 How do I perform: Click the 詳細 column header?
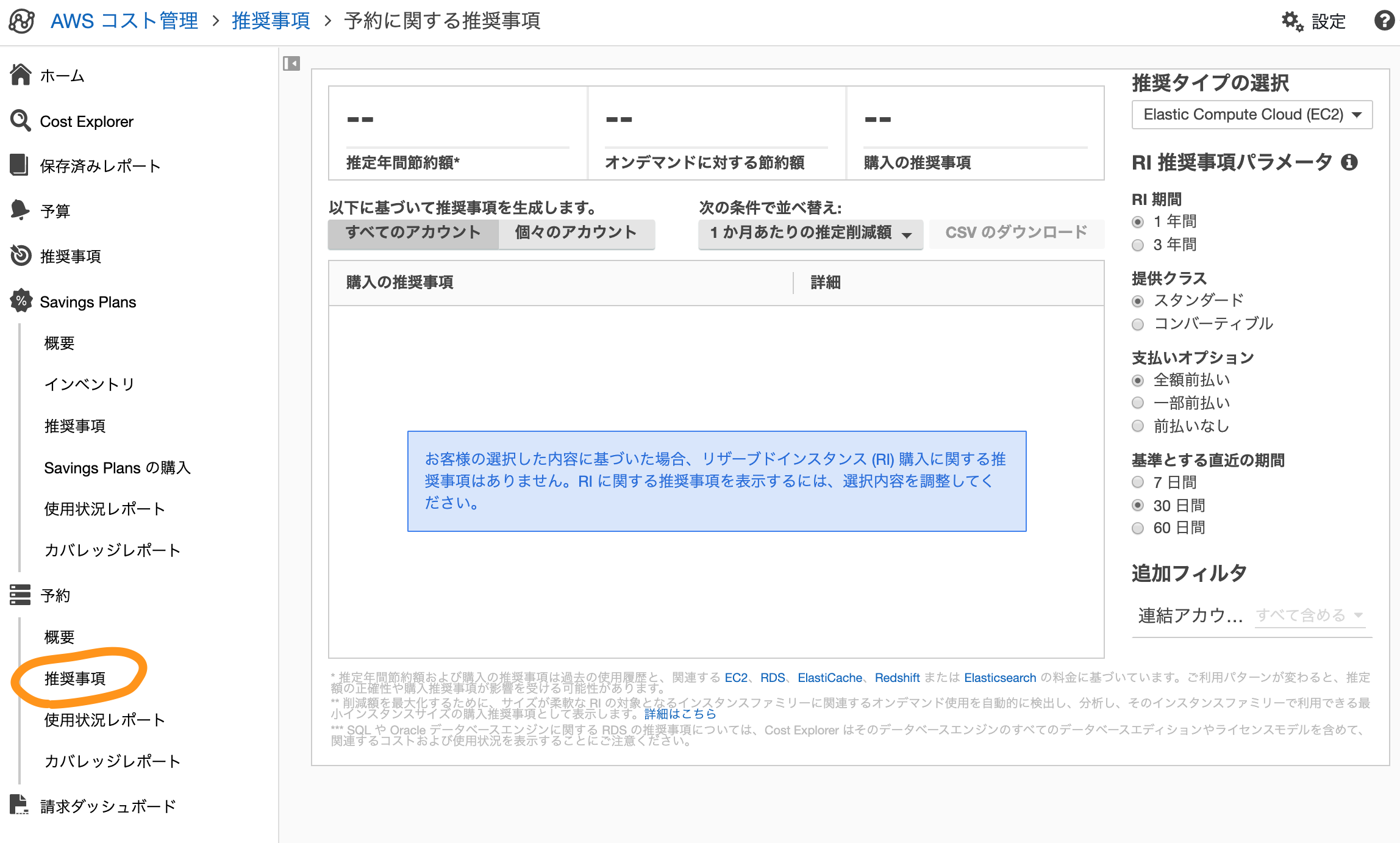click(826, 282)
